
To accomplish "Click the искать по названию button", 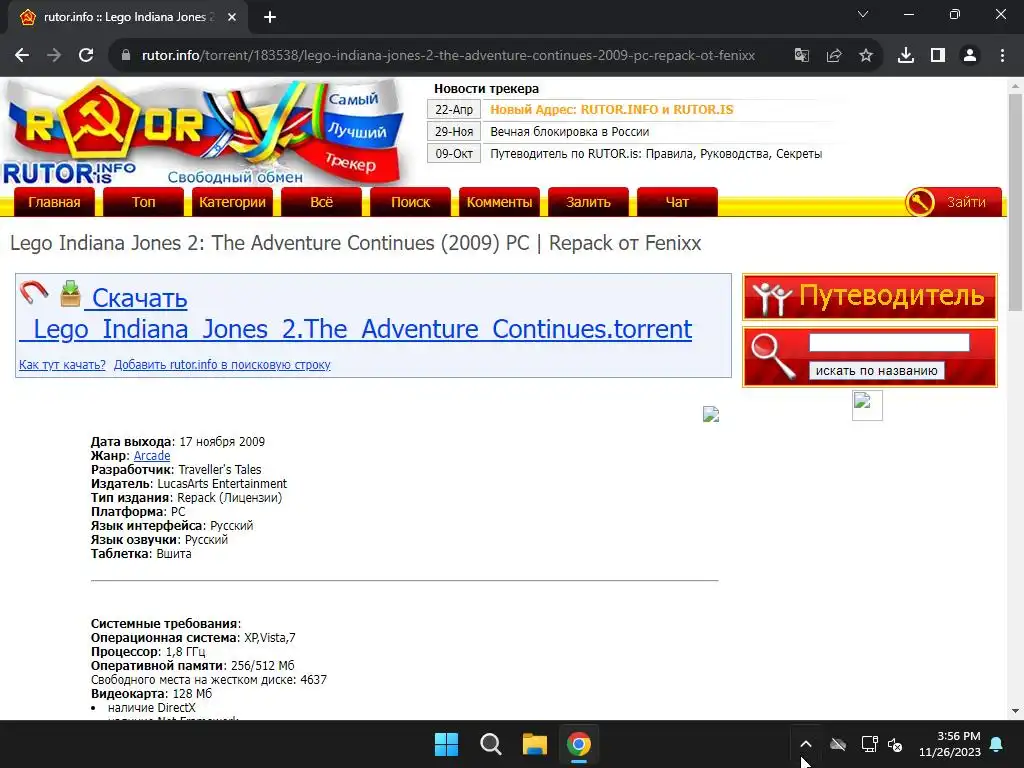I will (x=876, y=370).
